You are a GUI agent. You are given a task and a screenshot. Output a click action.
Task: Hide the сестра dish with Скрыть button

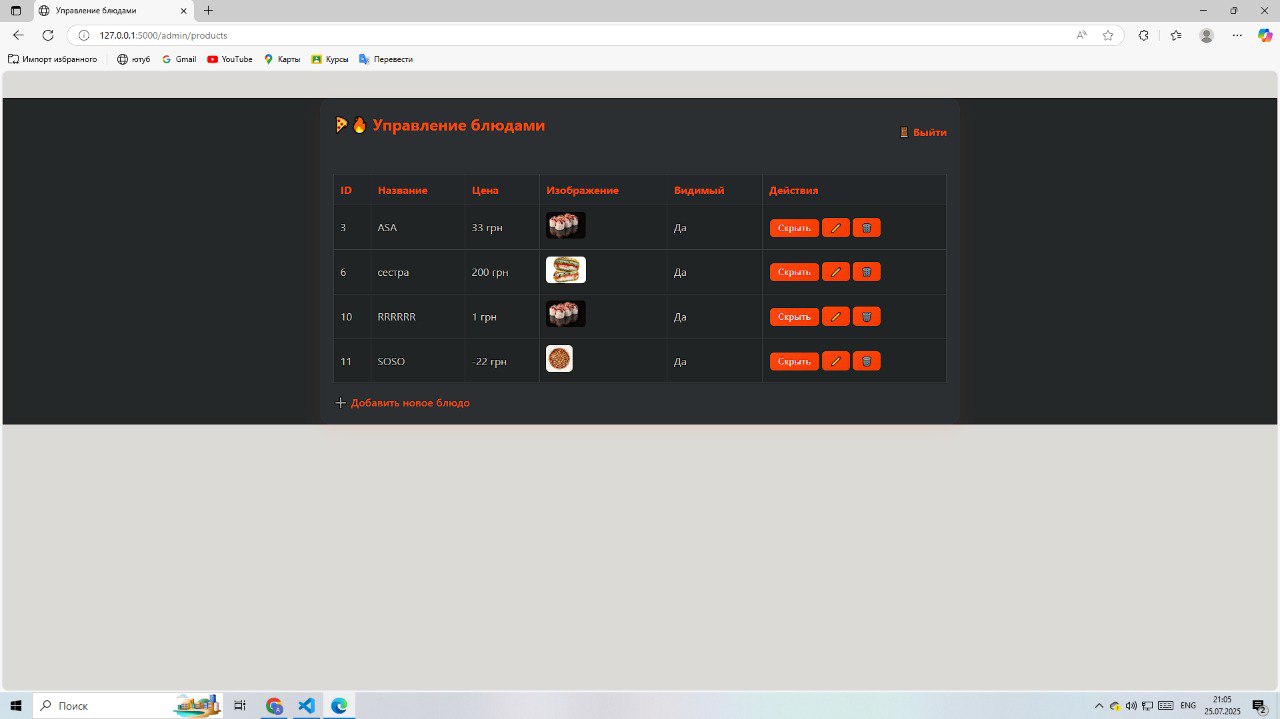click(794, 272)
